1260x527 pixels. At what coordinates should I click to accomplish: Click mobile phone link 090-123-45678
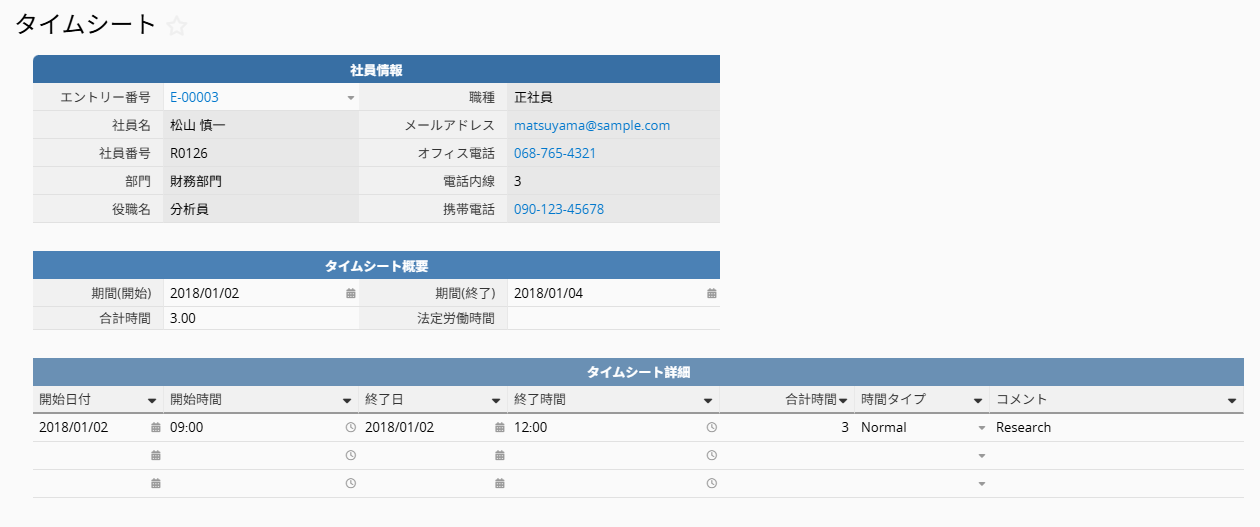pyautogui.click(x=559, y=210)
